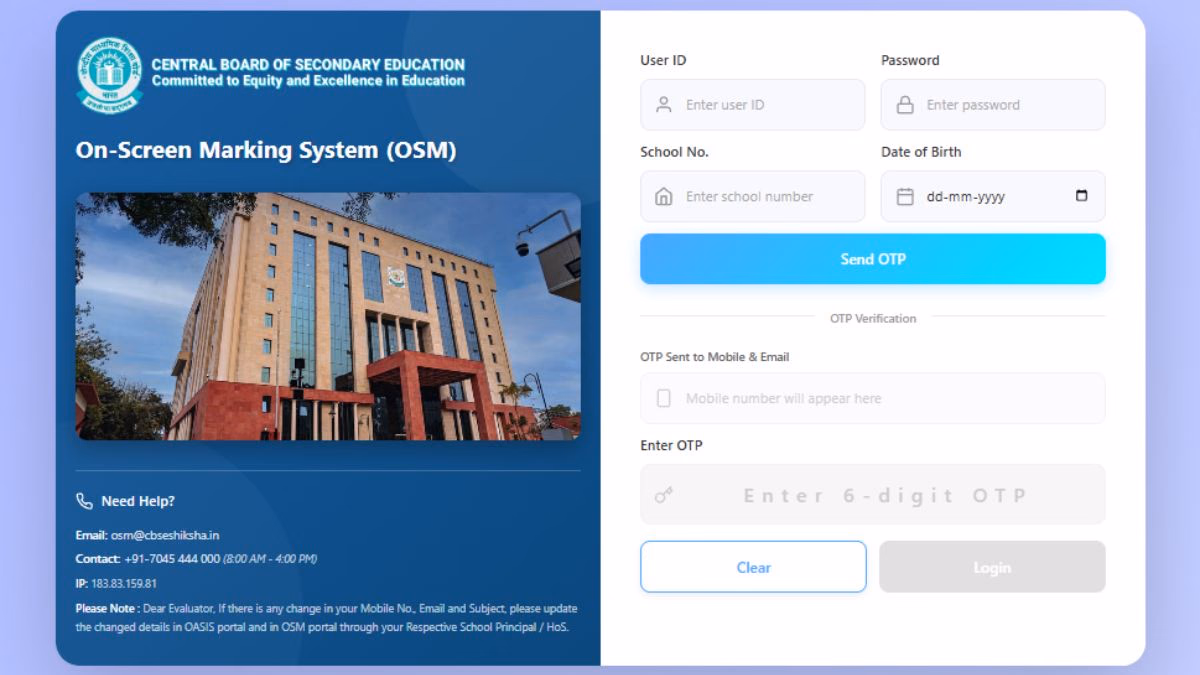This screenshot has width=1200, height=675.
Task: Open the date picker calendar button
Action: 1081,196
